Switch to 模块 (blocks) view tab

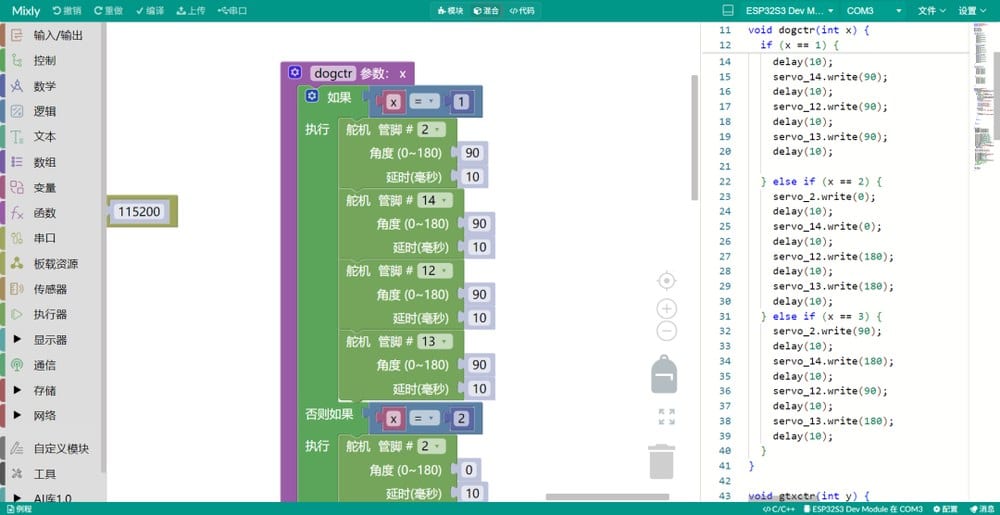click(450, 11)
